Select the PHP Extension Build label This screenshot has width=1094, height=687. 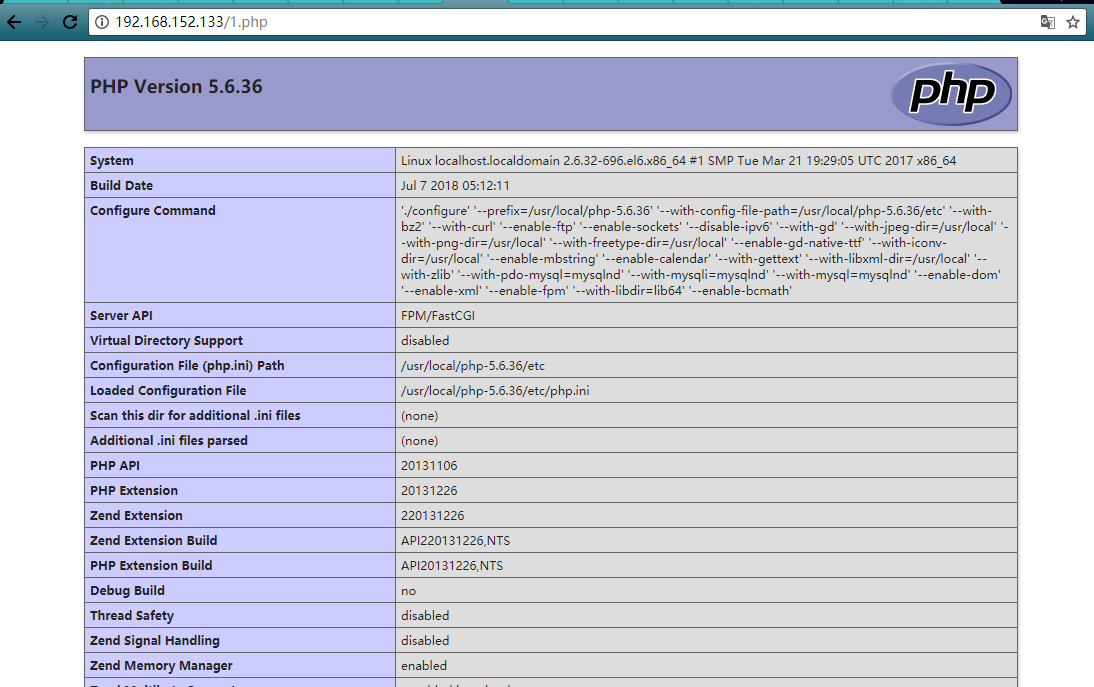[151, 566]
